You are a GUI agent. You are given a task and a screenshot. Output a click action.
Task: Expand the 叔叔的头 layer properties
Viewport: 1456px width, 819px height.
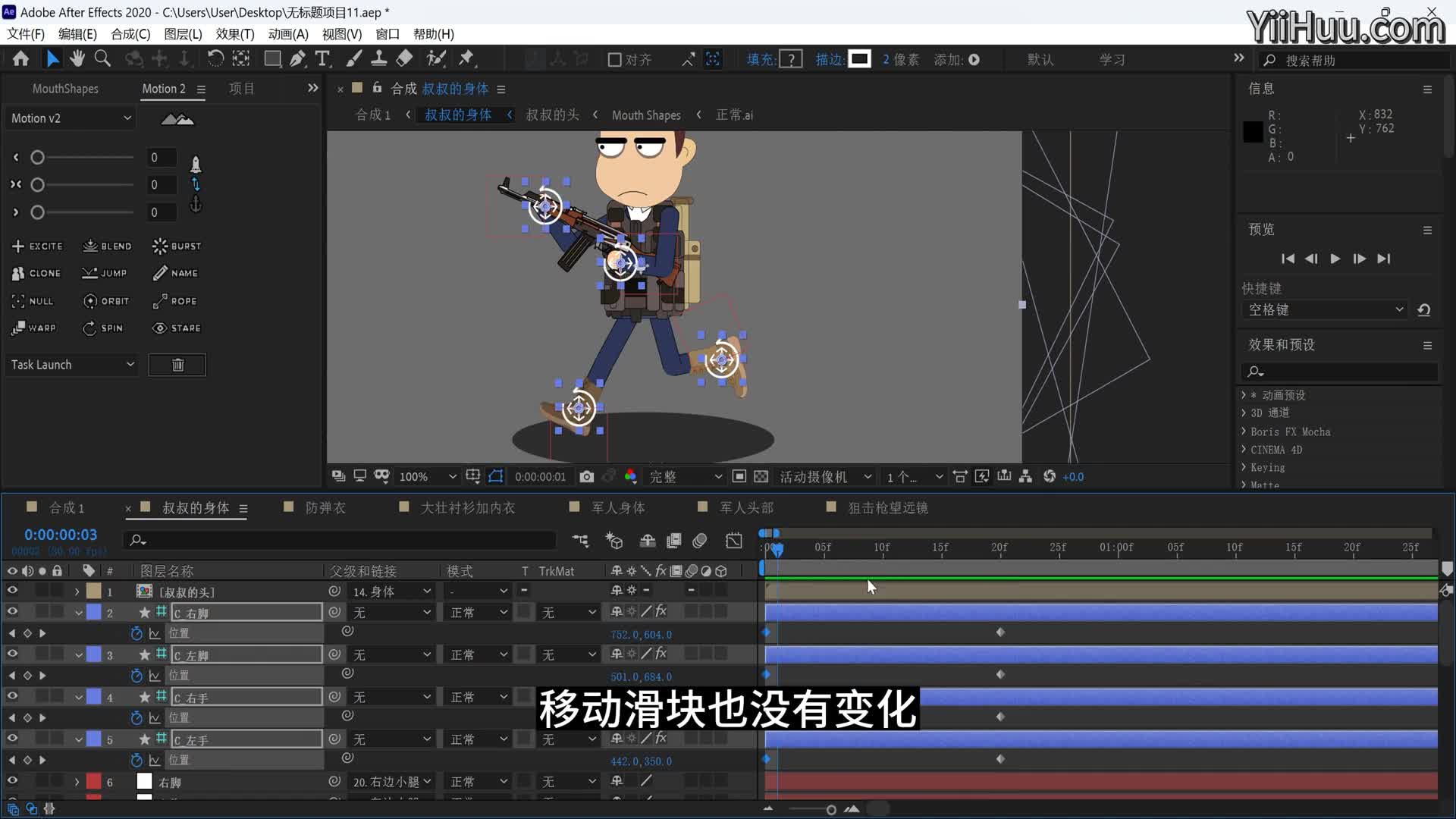tap(77, 591)
